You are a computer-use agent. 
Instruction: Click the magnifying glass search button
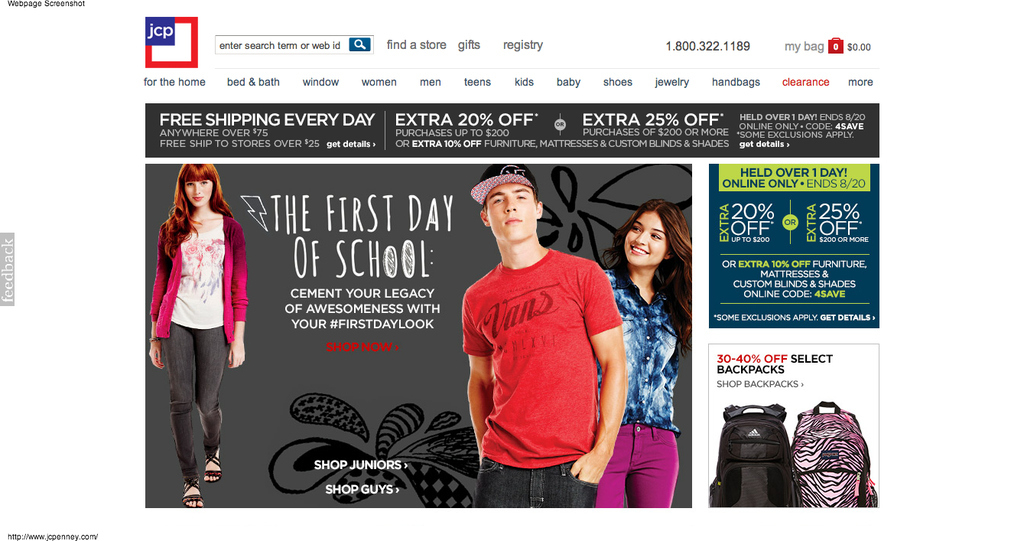pyautogui.click(x=360, y=44)
